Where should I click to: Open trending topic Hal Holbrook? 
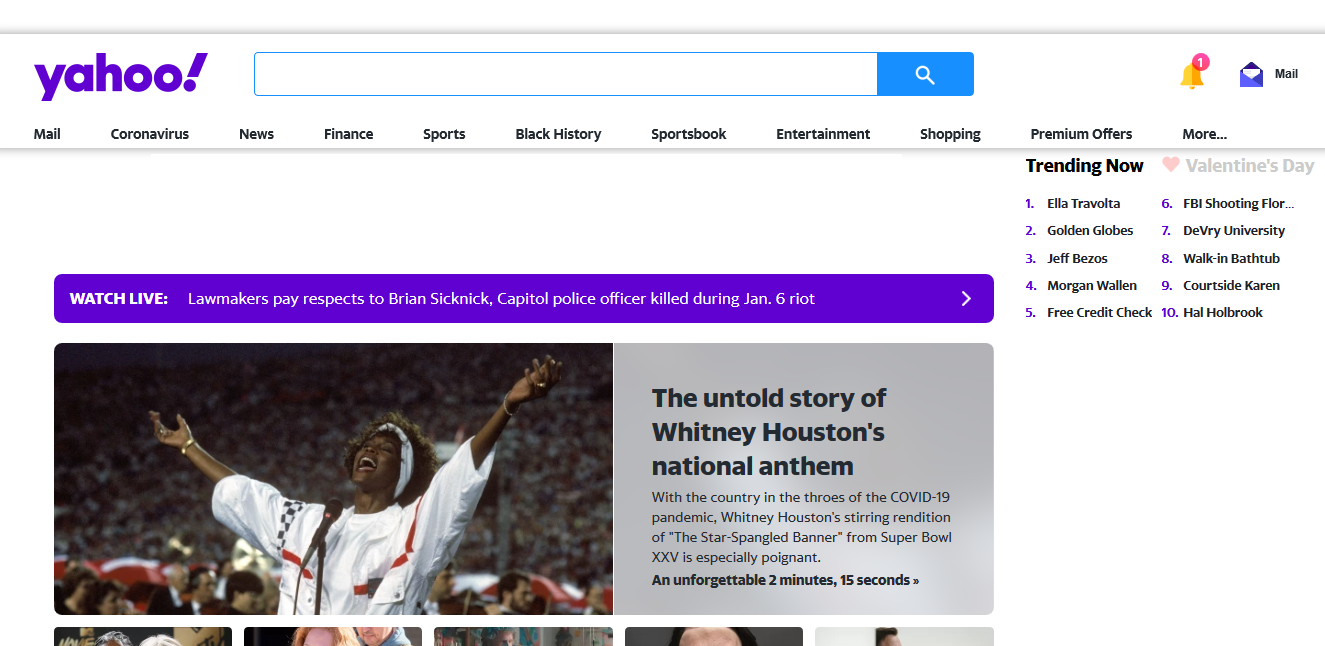1222,312
